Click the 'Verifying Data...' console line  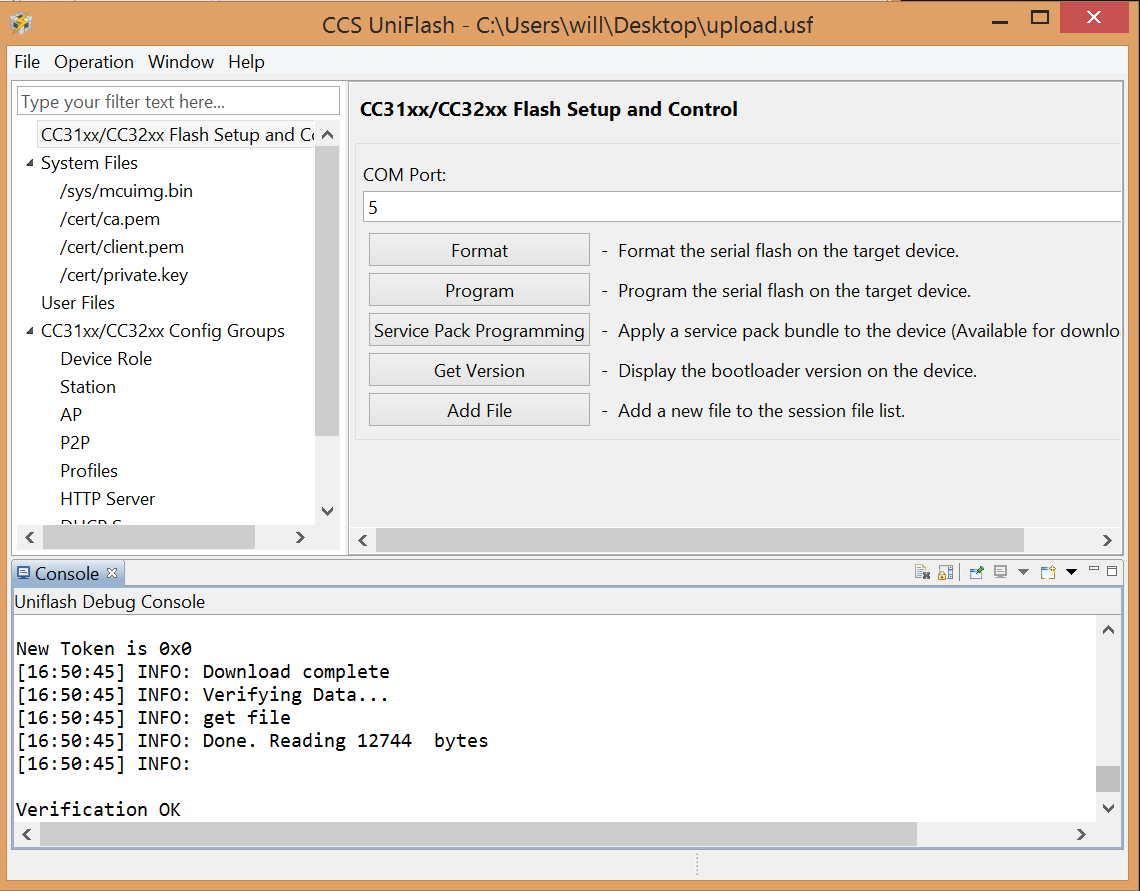(202, 695)
